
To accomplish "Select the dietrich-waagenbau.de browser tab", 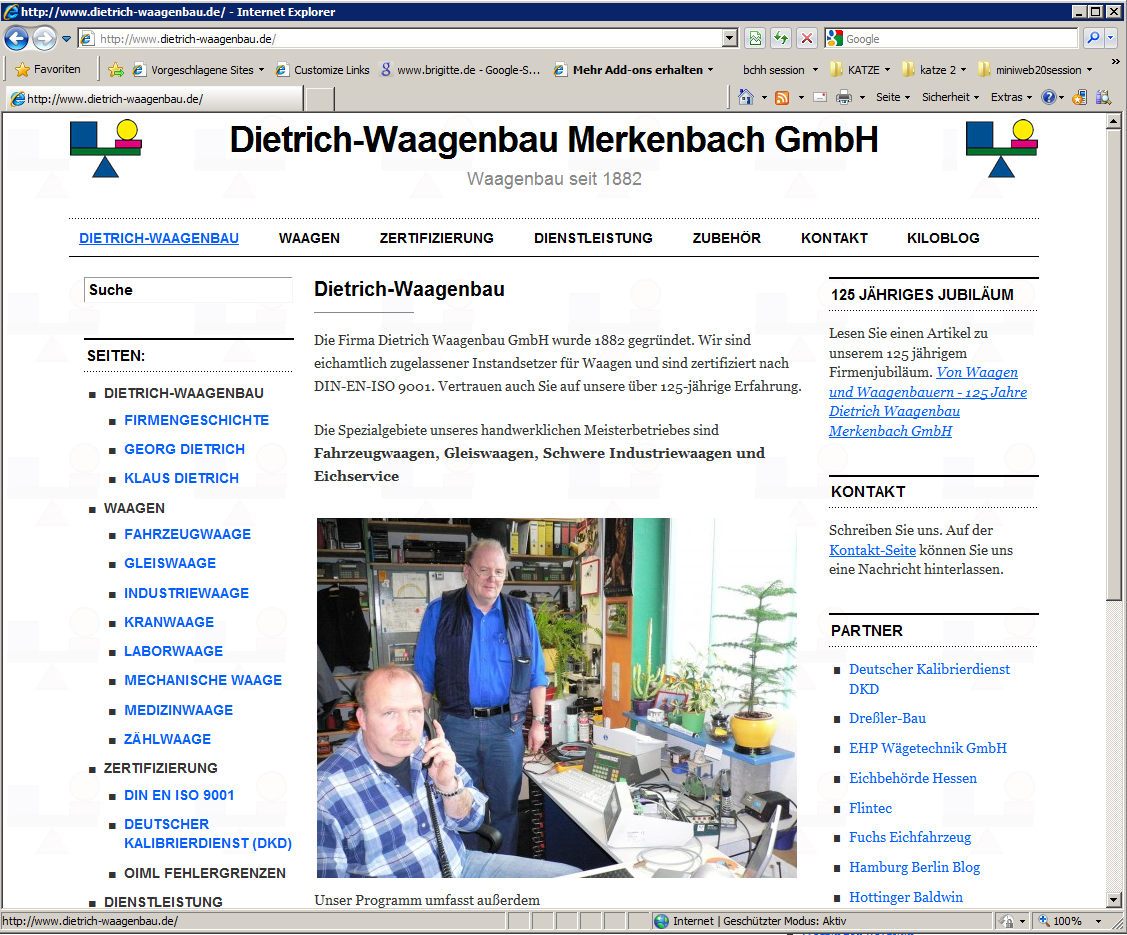I will click(154, 98).
